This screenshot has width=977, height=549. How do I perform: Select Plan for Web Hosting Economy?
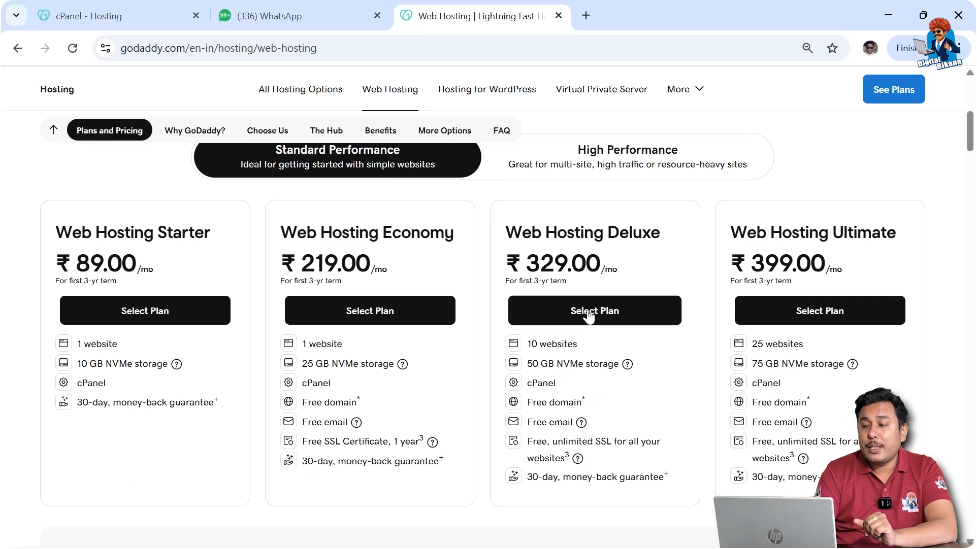370,310
